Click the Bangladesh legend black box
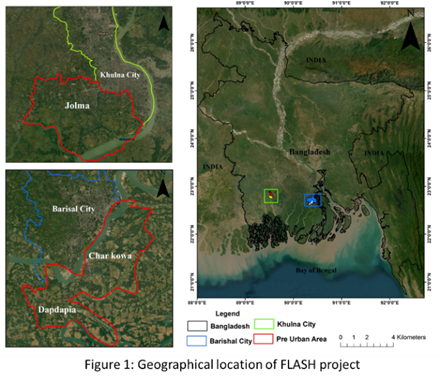 (197, 326)
